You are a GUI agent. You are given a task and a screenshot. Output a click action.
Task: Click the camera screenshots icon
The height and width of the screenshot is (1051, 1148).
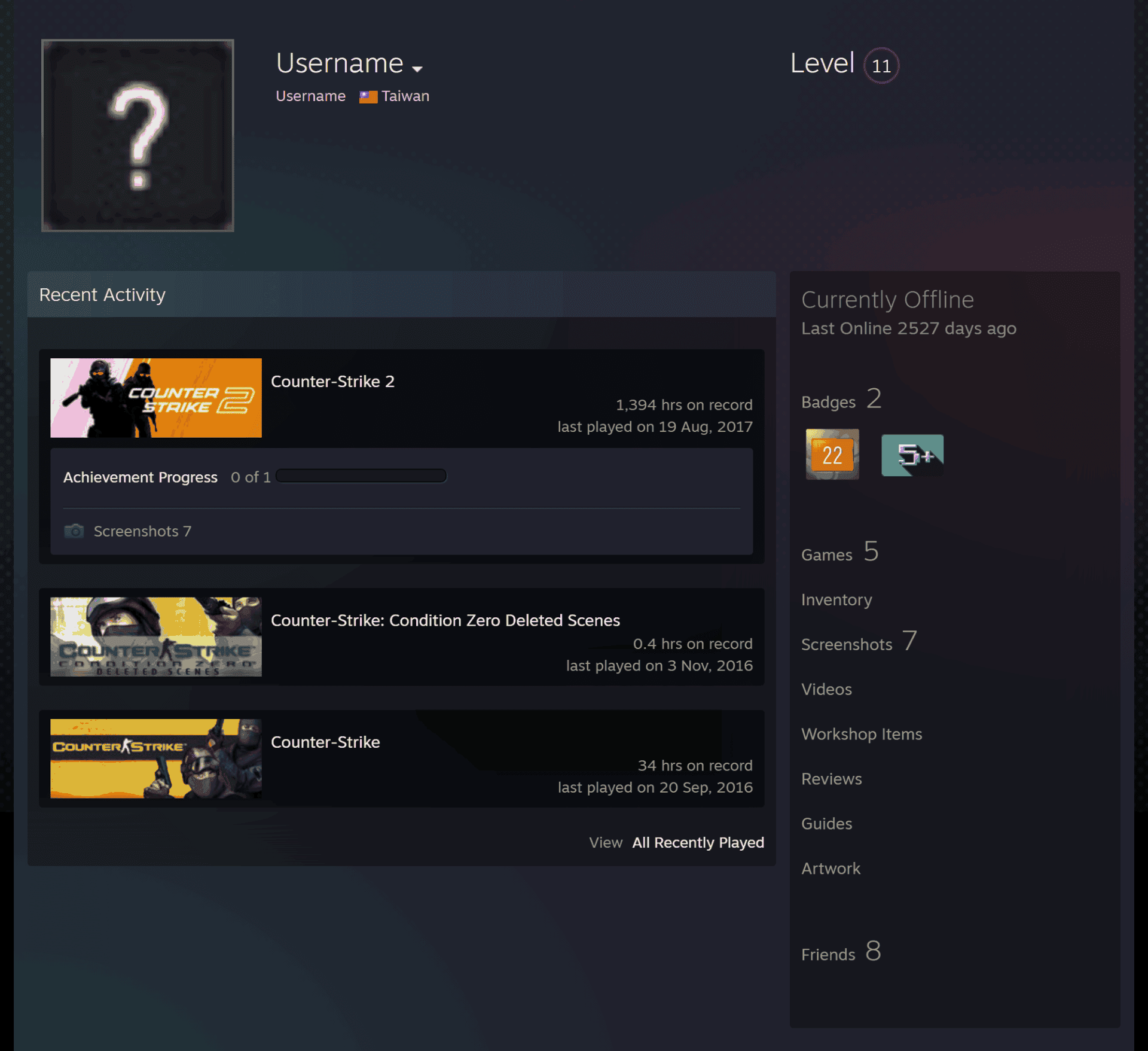pos(74,531)
